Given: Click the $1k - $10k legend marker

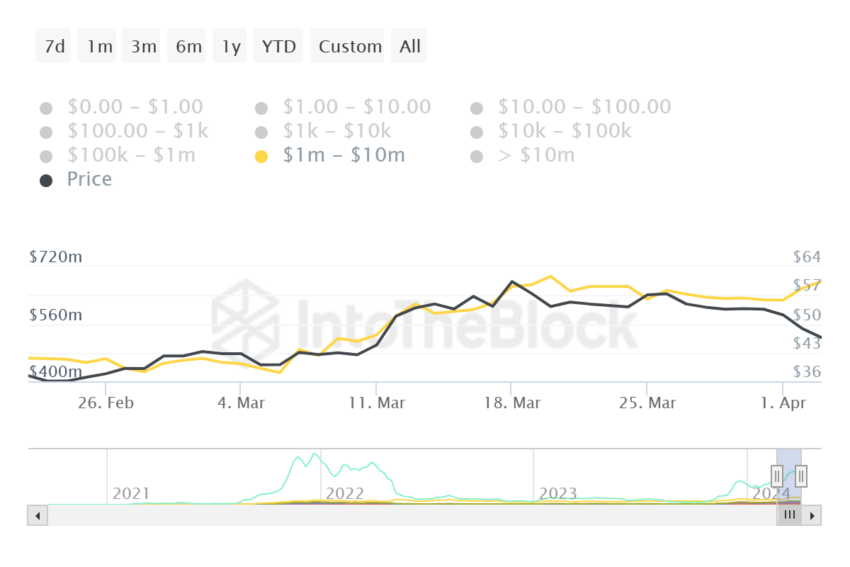Looking at the screenshot, I should tap(262, 132).
